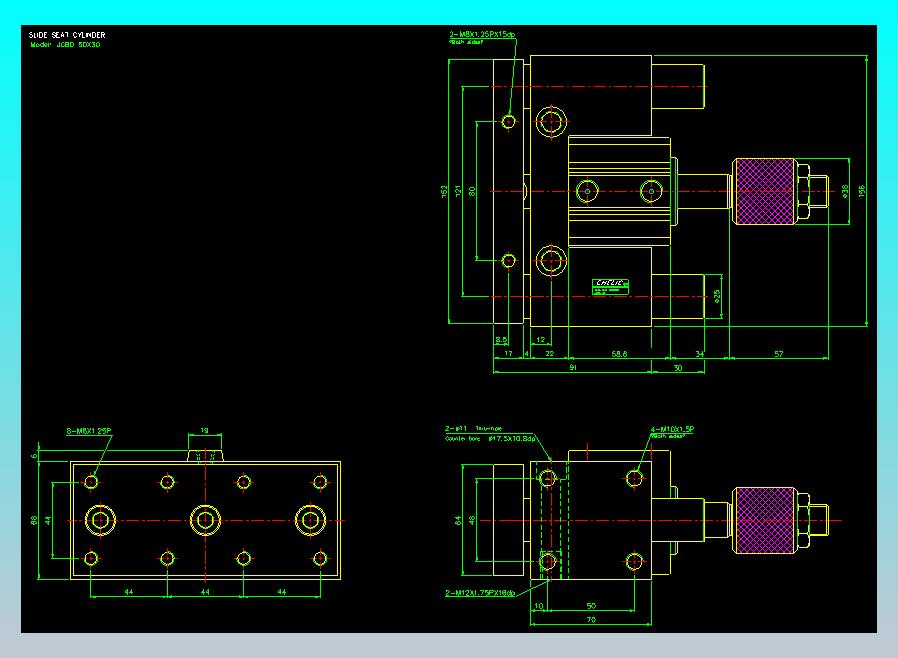The height and width of the screenshot is (658, 898).
Task: Select the magenta knurled knob in side view
Action: pyautogui.click(x=763, y=521)
